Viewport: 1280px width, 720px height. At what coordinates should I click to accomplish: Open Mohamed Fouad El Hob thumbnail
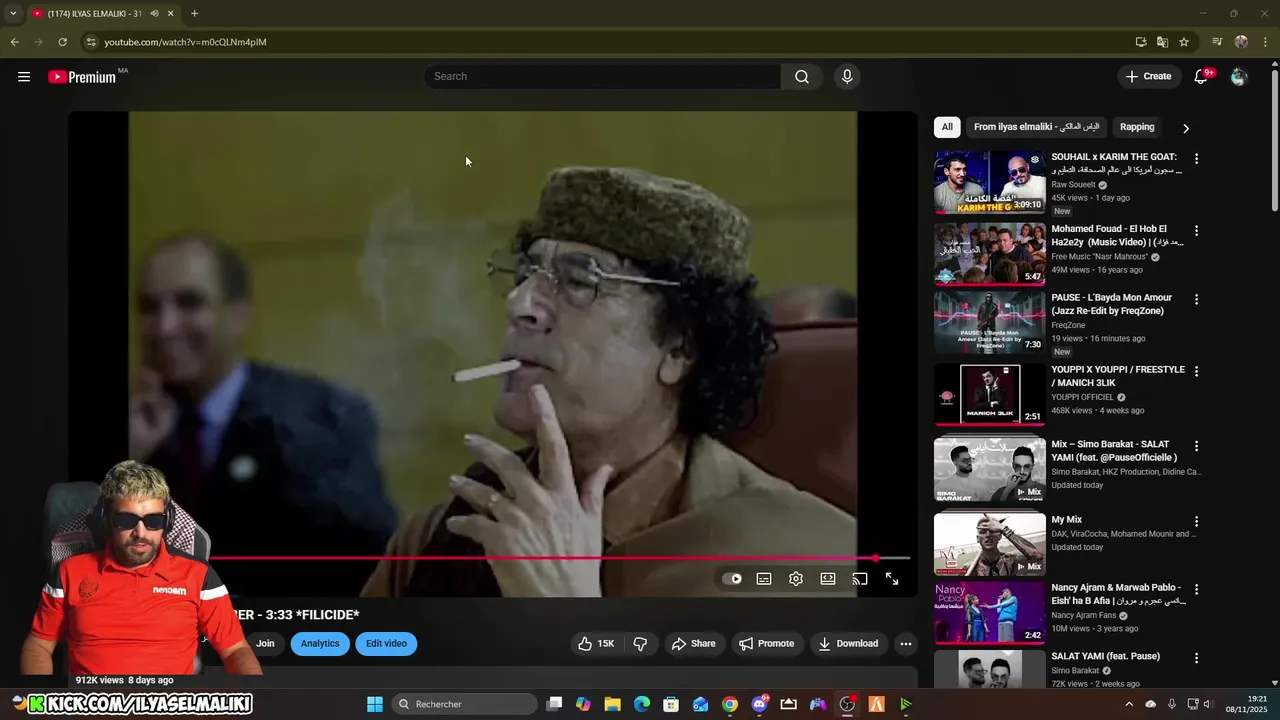990,254
